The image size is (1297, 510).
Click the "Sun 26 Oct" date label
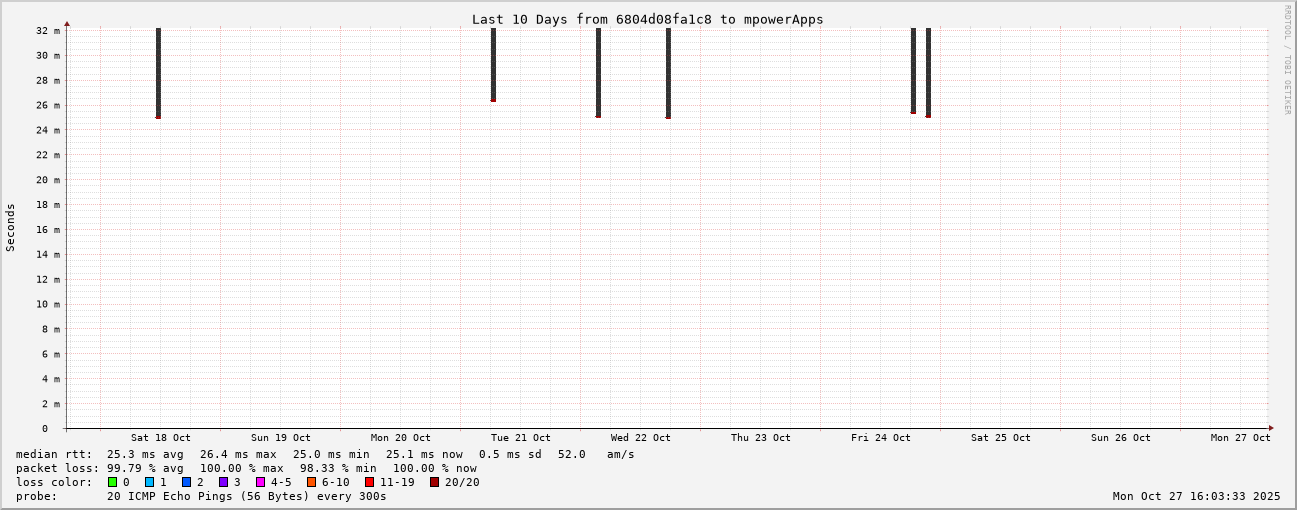pos(1120,438)
